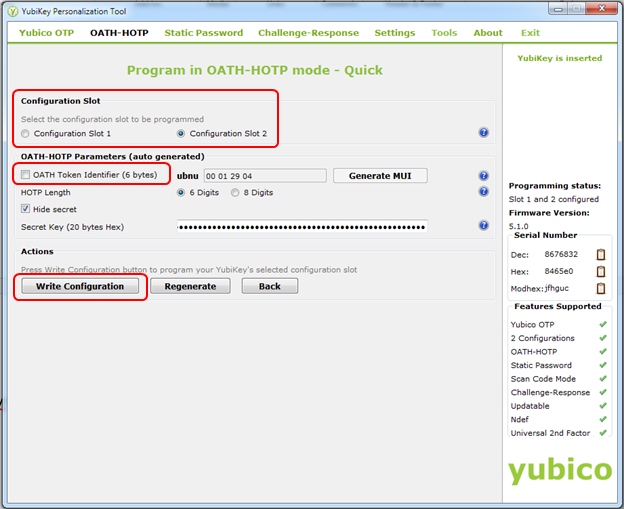Enable OATH Token Identifier checkbox

[25, 175]
